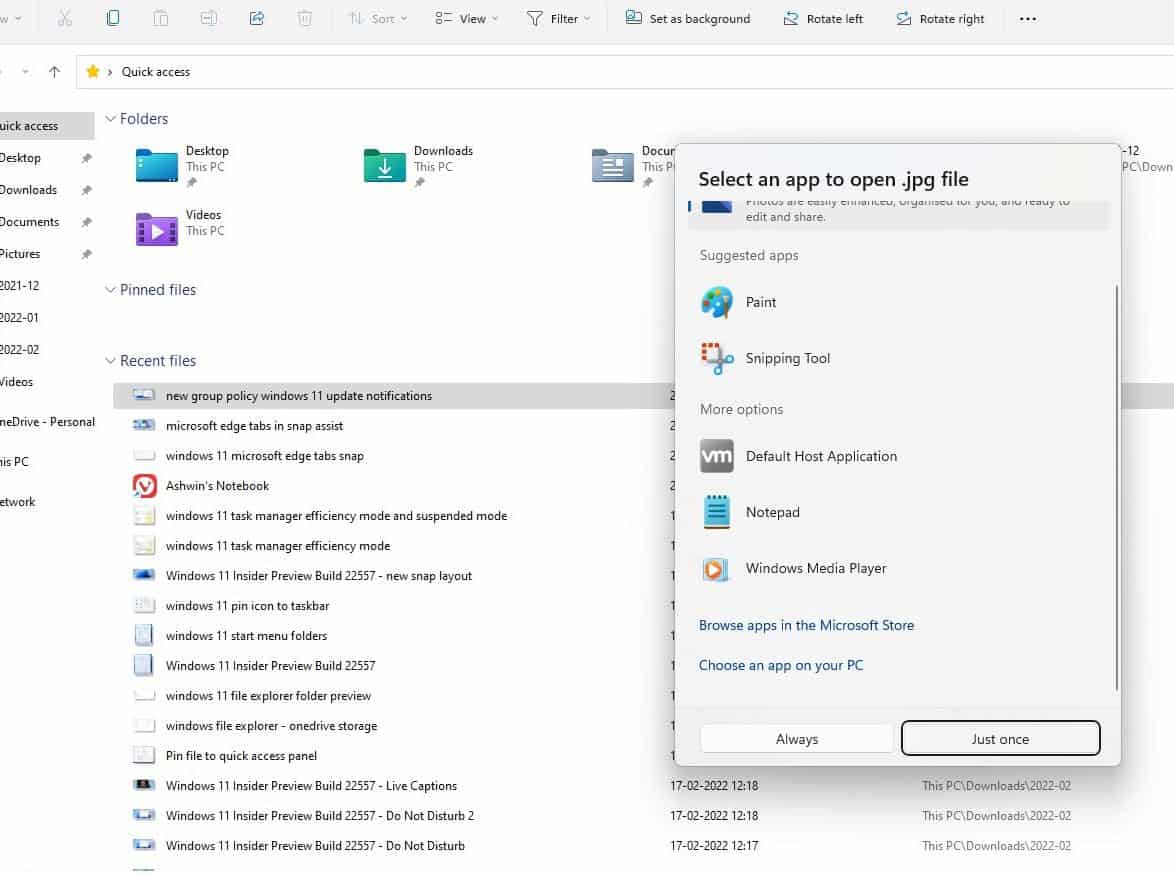Open the Videos folder icon

coord(156,229)
